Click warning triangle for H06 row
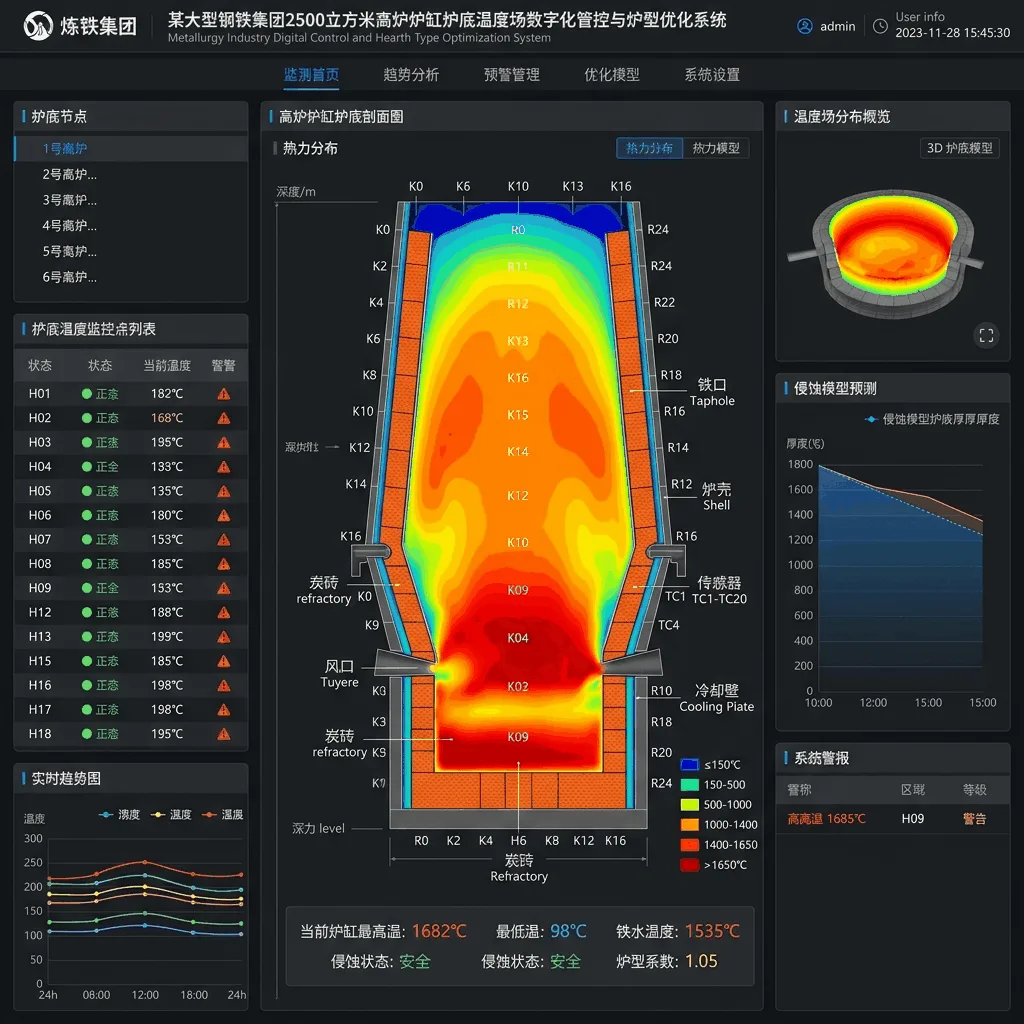 point(223,515)
